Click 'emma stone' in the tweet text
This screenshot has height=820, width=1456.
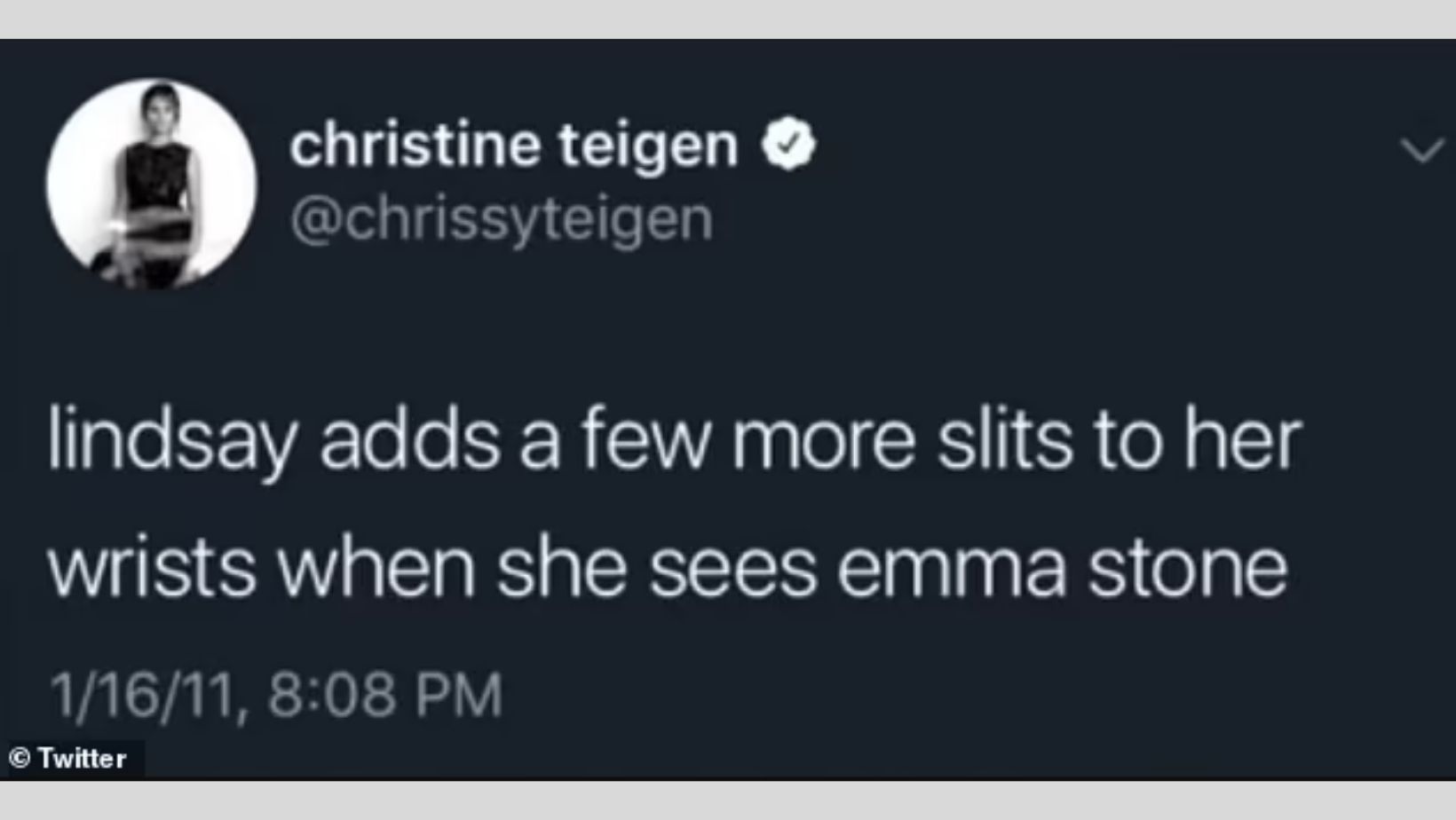(x=1062, y=569)
